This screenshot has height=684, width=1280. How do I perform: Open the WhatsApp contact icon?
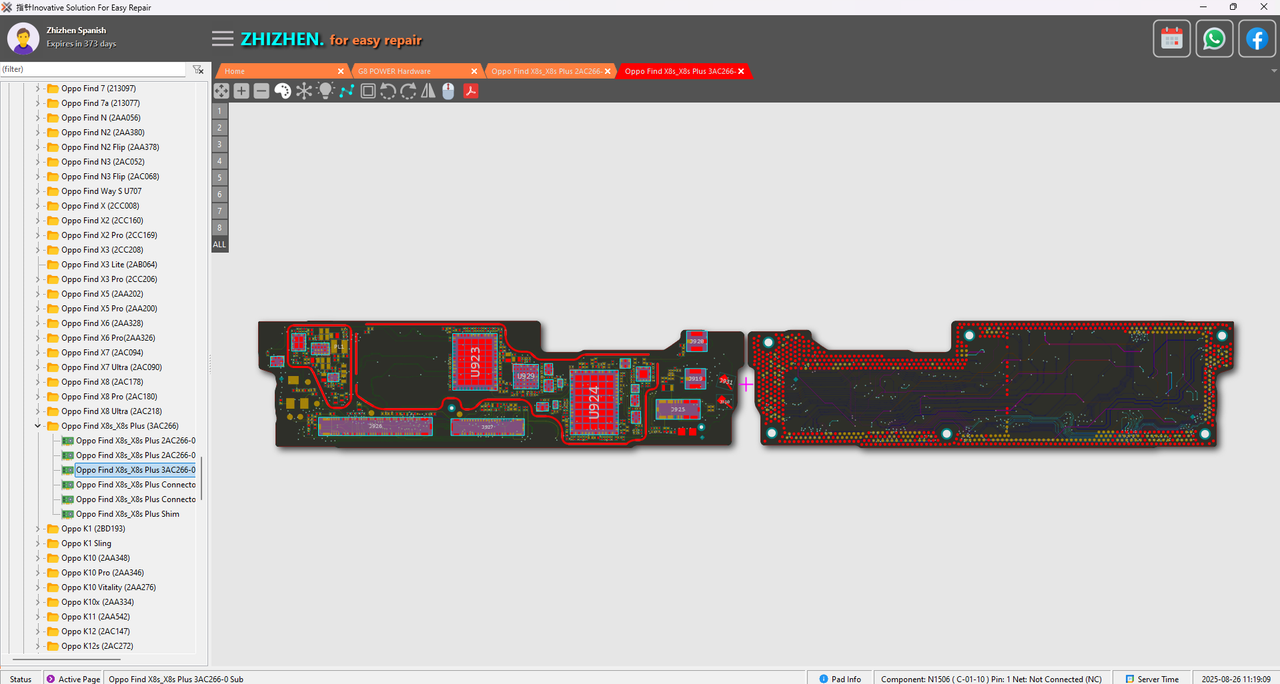point(1214,39)
